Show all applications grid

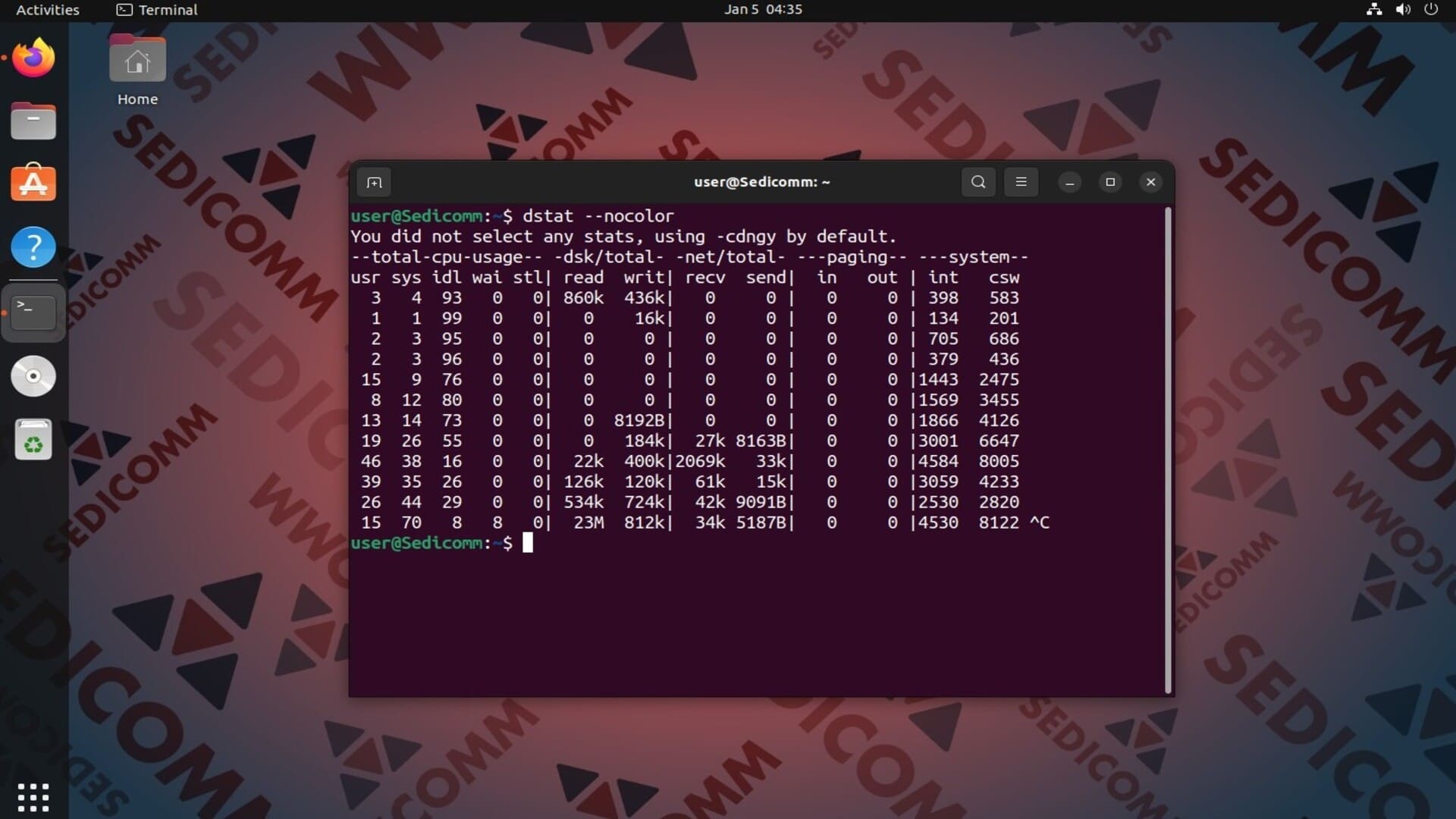point(33,797)
